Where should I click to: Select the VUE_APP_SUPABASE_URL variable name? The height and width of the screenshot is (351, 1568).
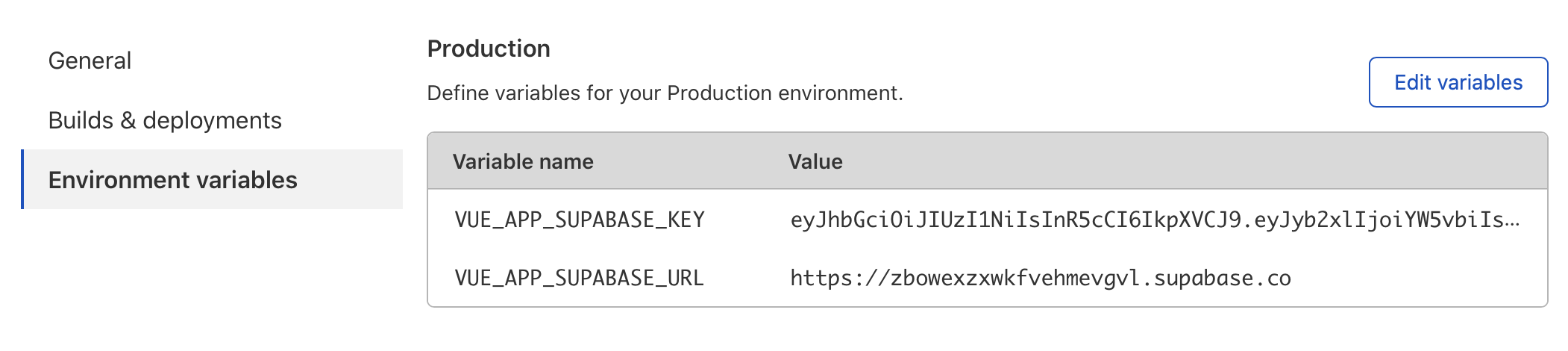coord(579,278)
